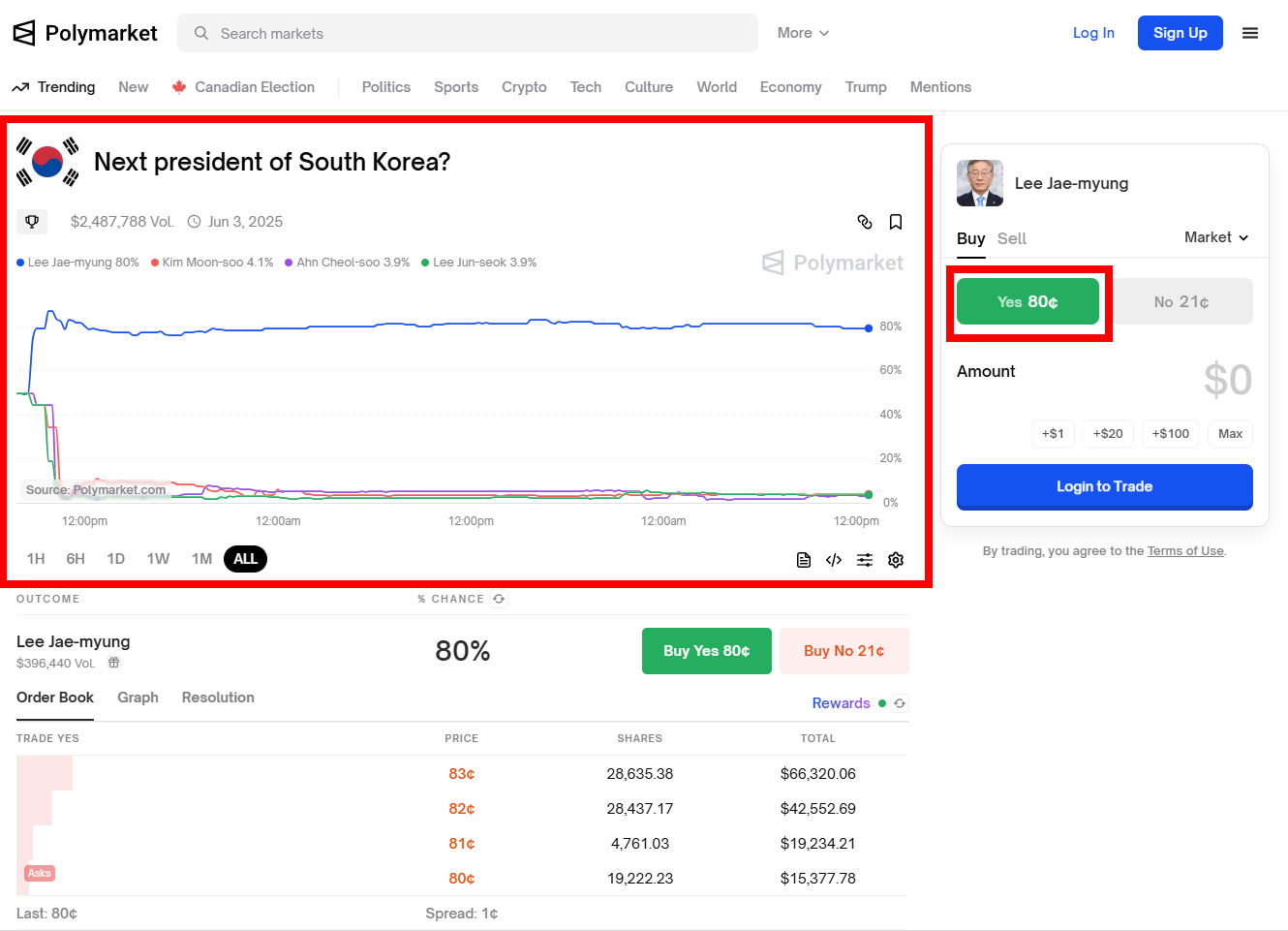This screenshot has height=931, width=1288.
Task: Switch to Resolution tab
Action: (218, 698)
